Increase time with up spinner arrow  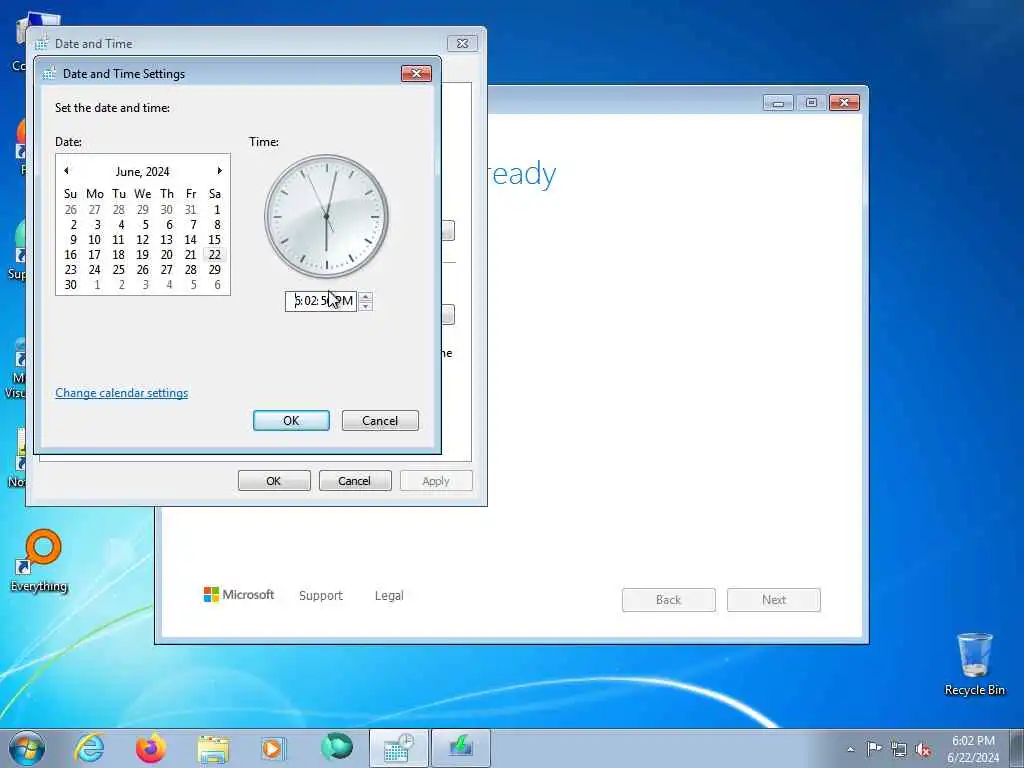tap(366, 296)
